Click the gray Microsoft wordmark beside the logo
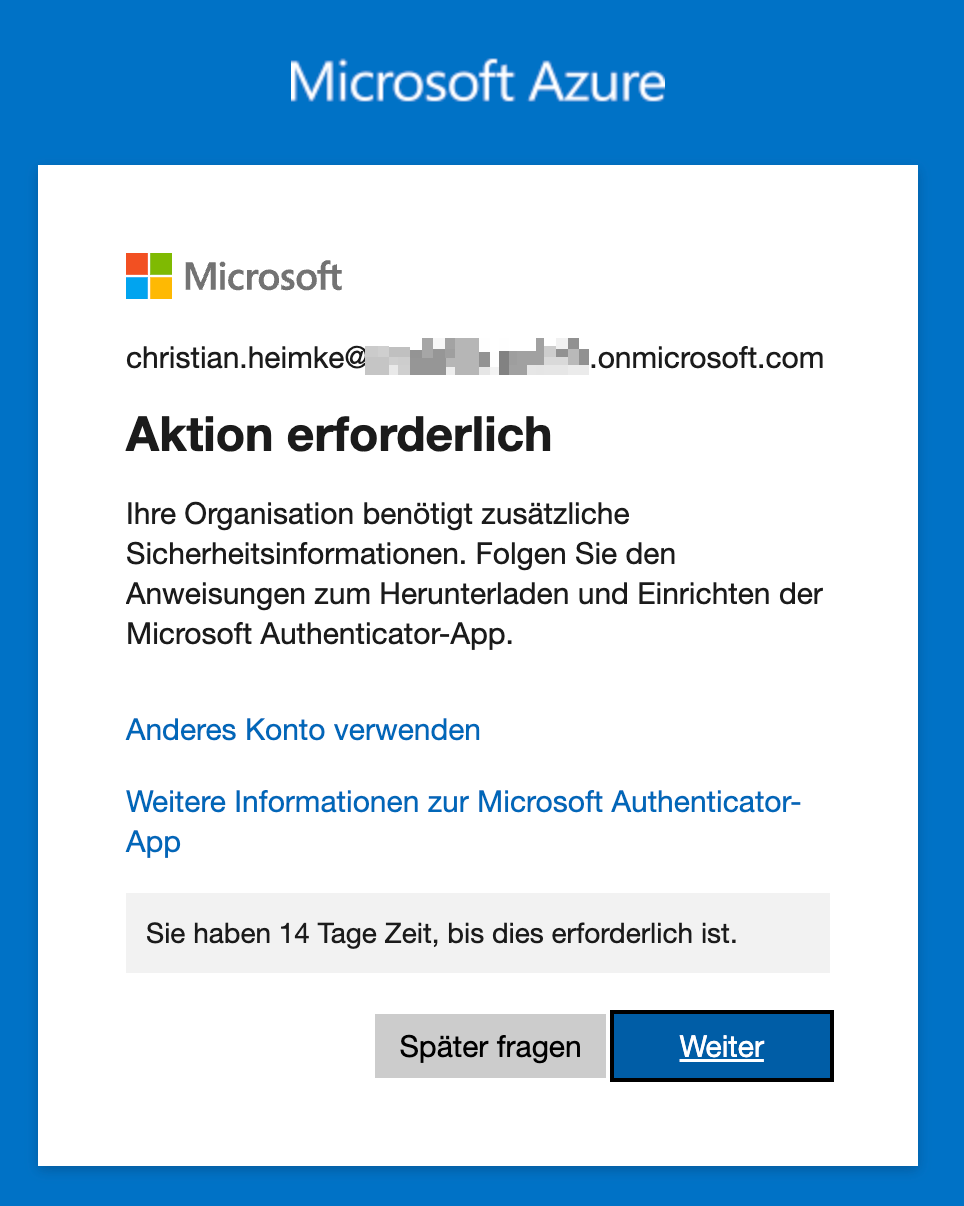964x1206 pixels. tap(263, 277)
